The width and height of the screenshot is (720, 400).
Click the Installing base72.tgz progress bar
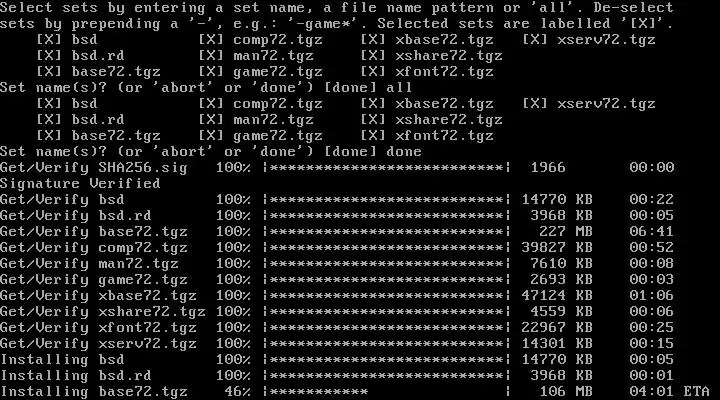386,392
